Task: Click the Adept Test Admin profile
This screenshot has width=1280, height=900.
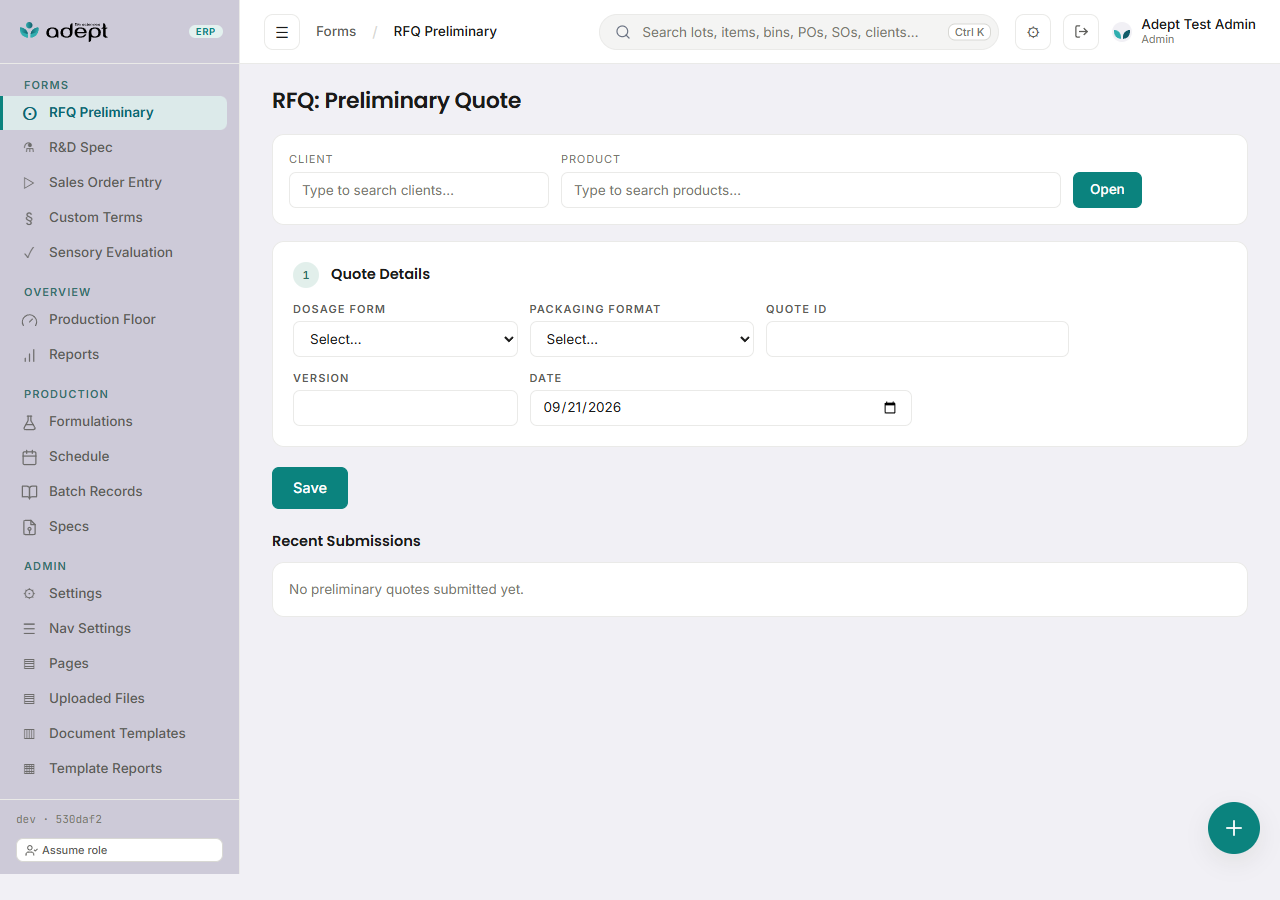Action: point(1184,32)
